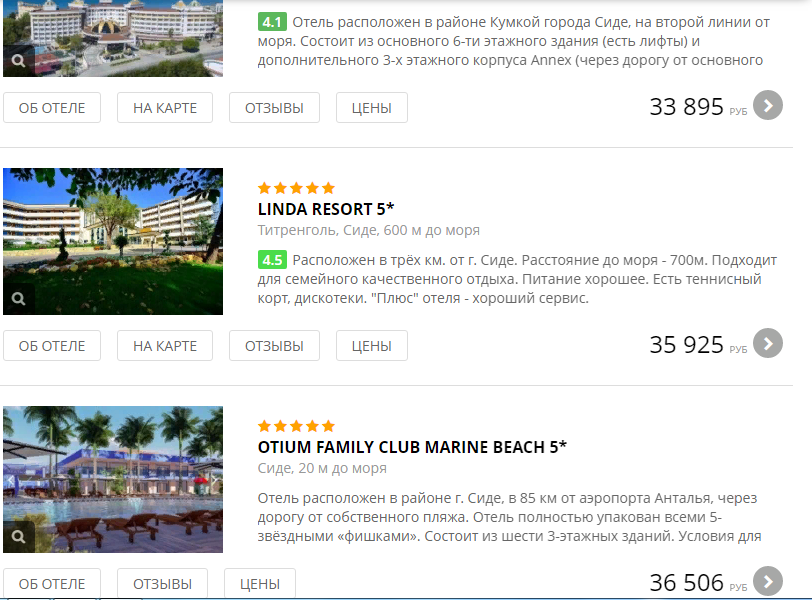Click the five-star rating of Linda Resort

296,188
